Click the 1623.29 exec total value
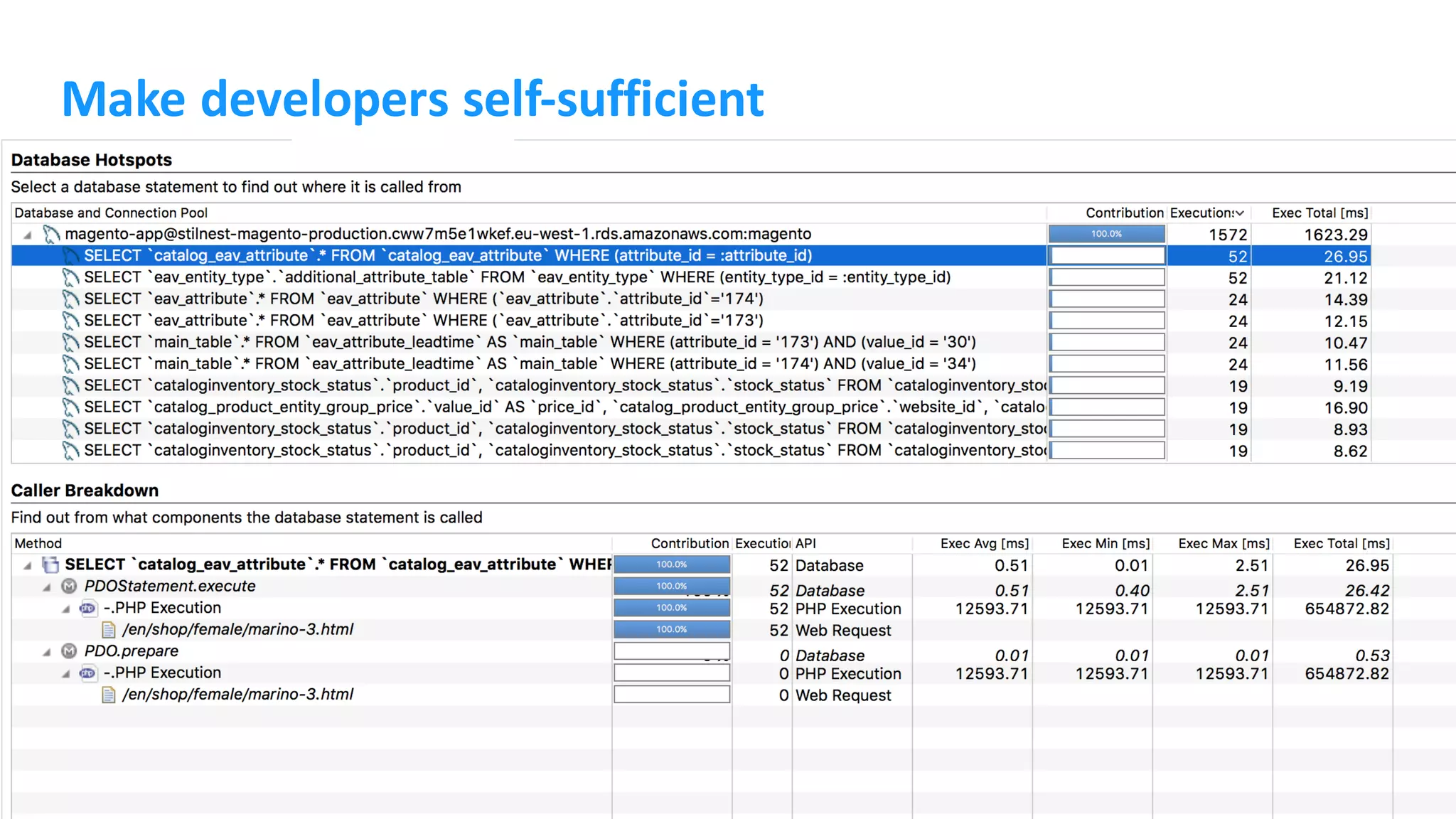 (x=1336, y=235)
